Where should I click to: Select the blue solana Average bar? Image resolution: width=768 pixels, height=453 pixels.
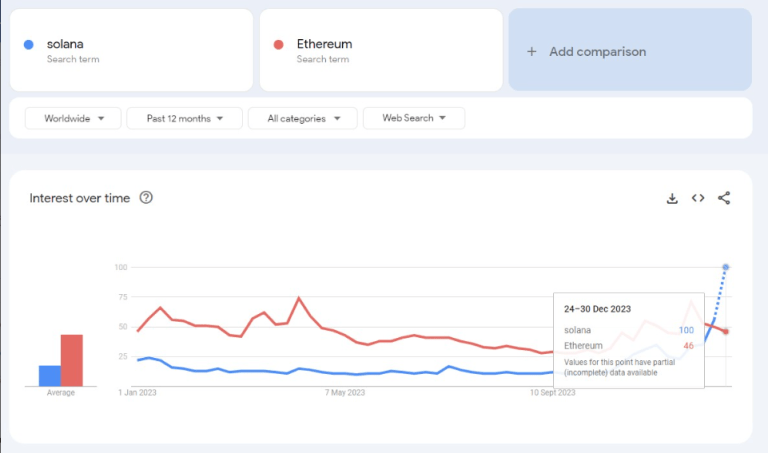click(x=50, y=375)
